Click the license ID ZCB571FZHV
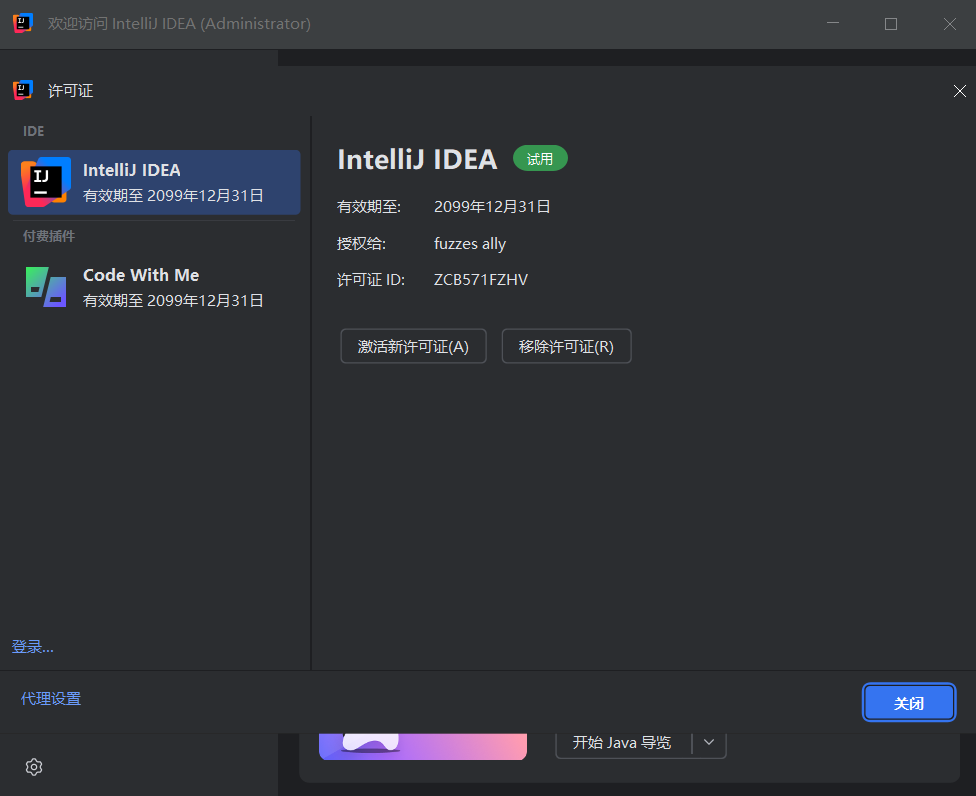Screen dimensions: 976x796 (x=480, y=280)
